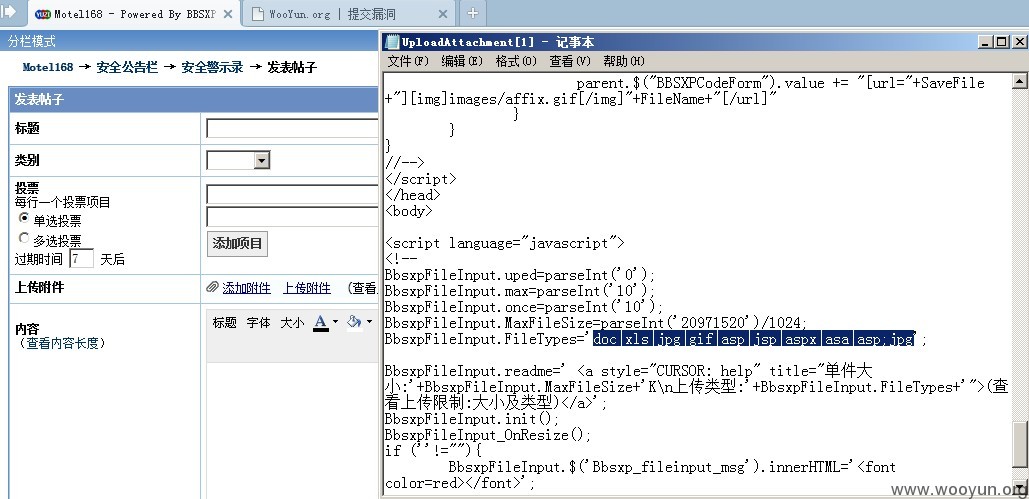The image size is (1029, 499).
Task: Switch to the WooYun.org 提交漏洞 tab
Action: [350, 14]
